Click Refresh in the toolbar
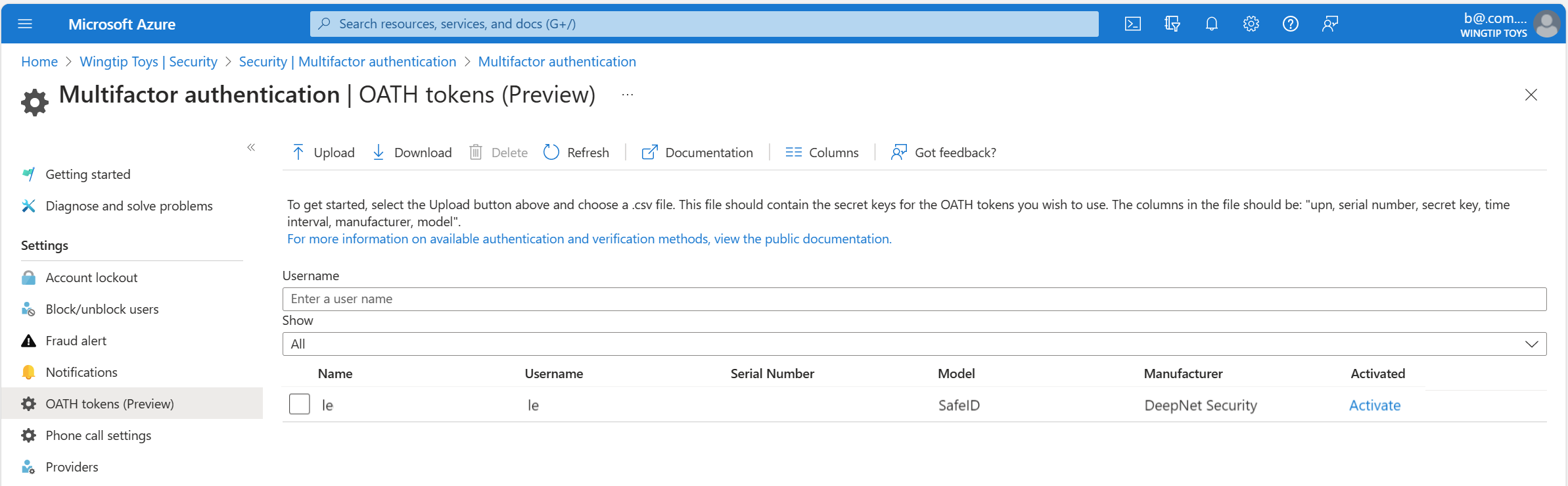 pos(576,153)
